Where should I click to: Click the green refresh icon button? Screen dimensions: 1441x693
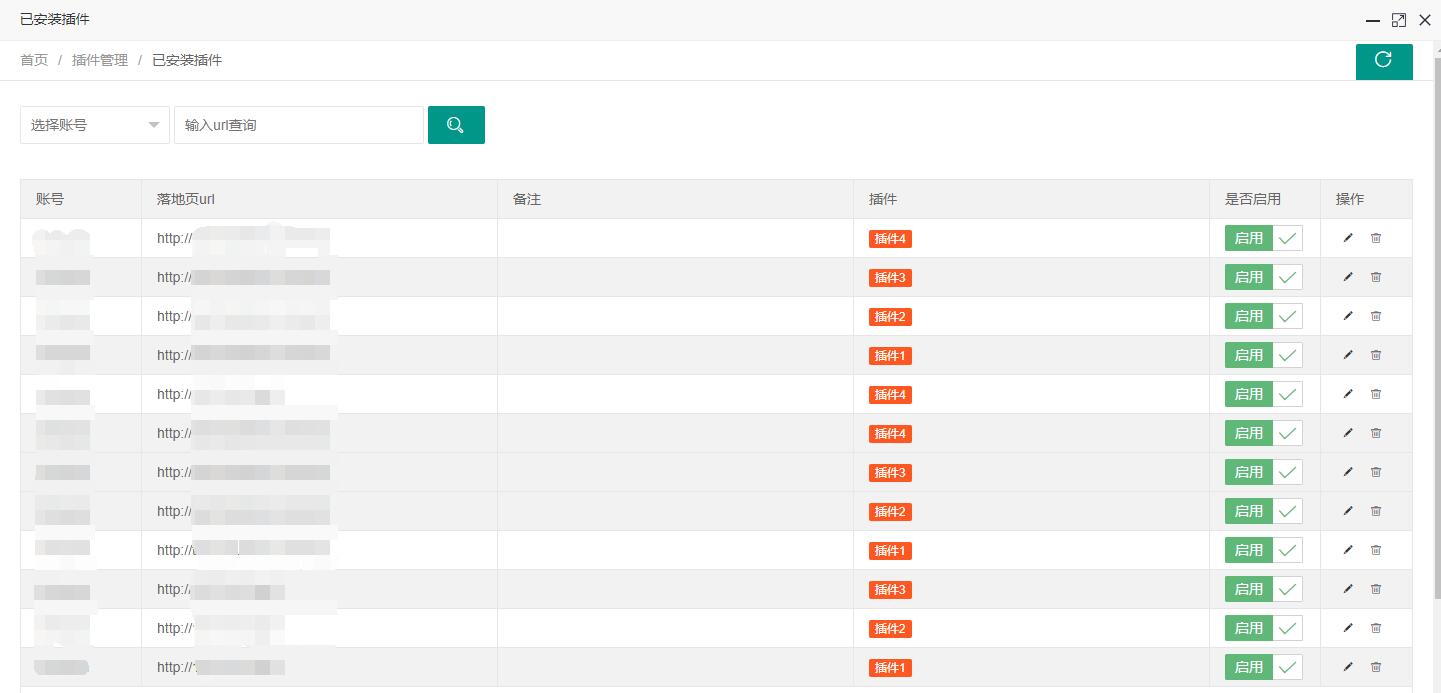click(1383, 60)
